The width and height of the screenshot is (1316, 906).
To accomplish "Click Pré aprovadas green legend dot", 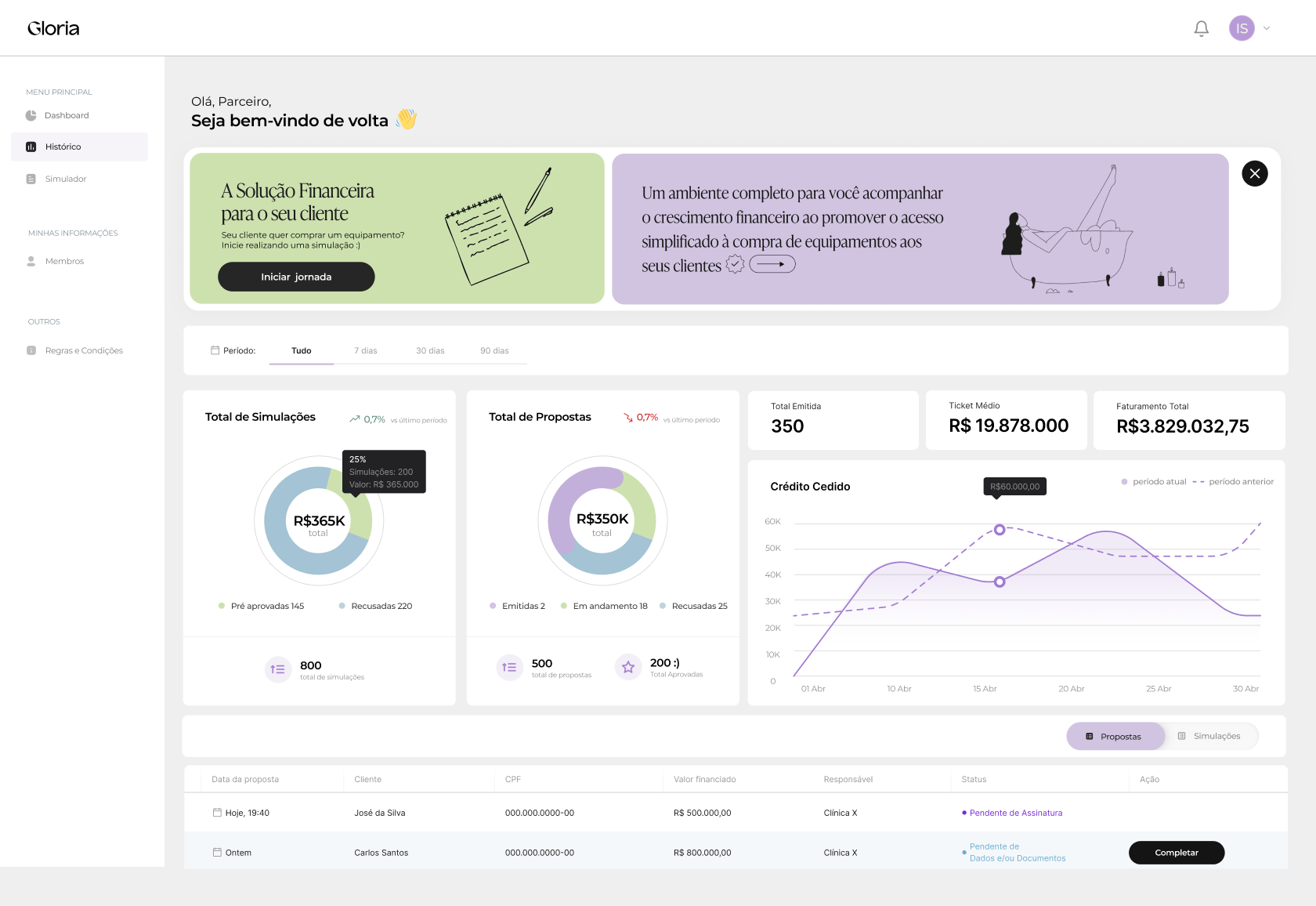I will (222, 606).
